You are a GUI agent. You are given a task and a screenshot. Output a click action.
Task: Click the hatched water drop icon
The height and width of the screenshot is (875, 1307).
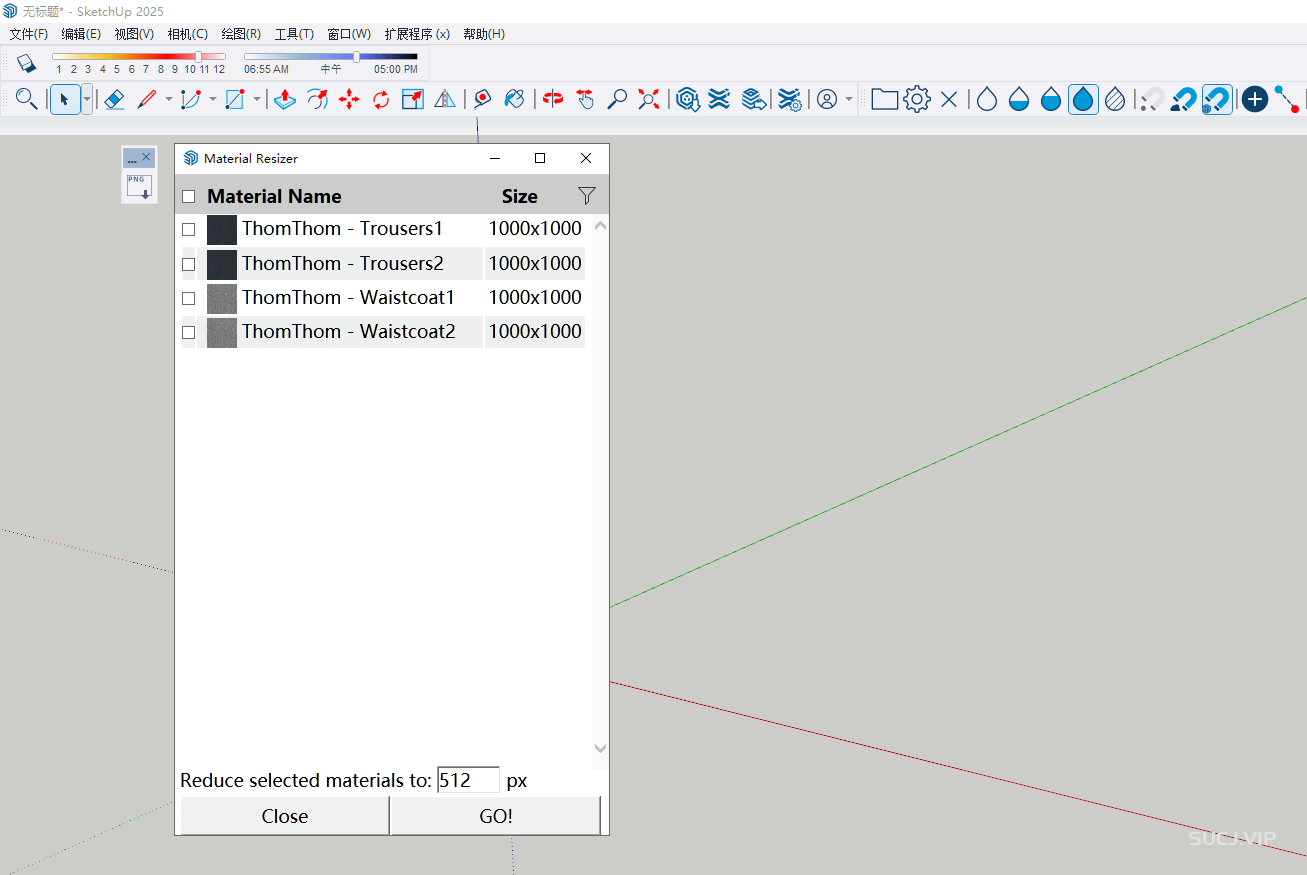click(x=1116, y=99)
